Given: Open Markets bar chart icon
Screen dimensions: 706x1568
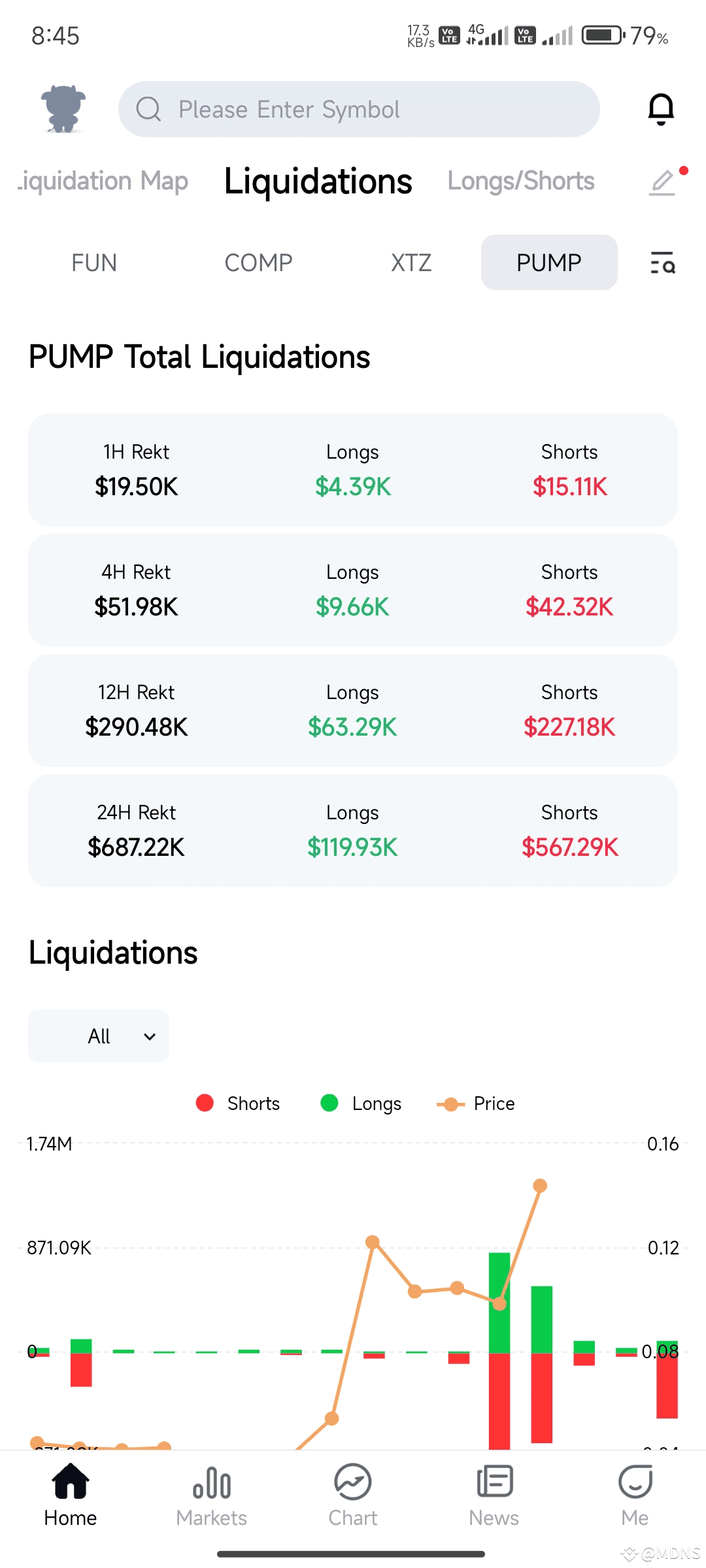Looking at the screenshot, I should point(212,1482).
